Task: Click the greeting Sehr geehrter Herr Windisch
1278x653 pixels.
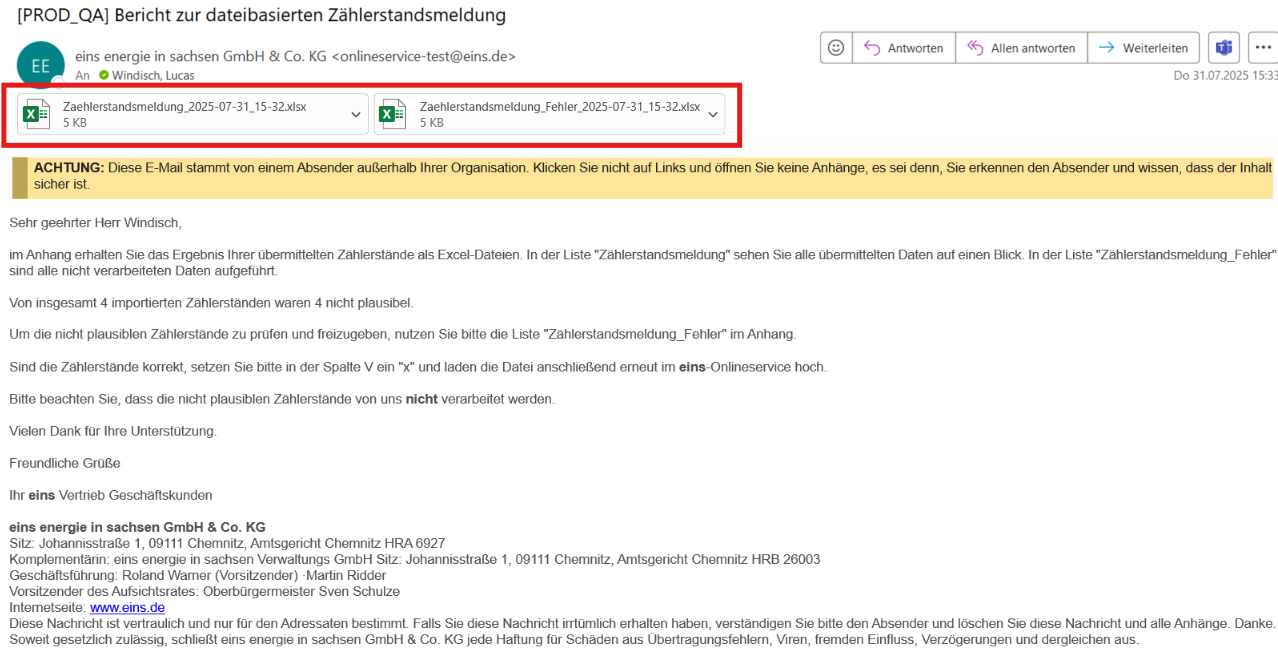Action: pyautogui.click(x=96, y=222)
